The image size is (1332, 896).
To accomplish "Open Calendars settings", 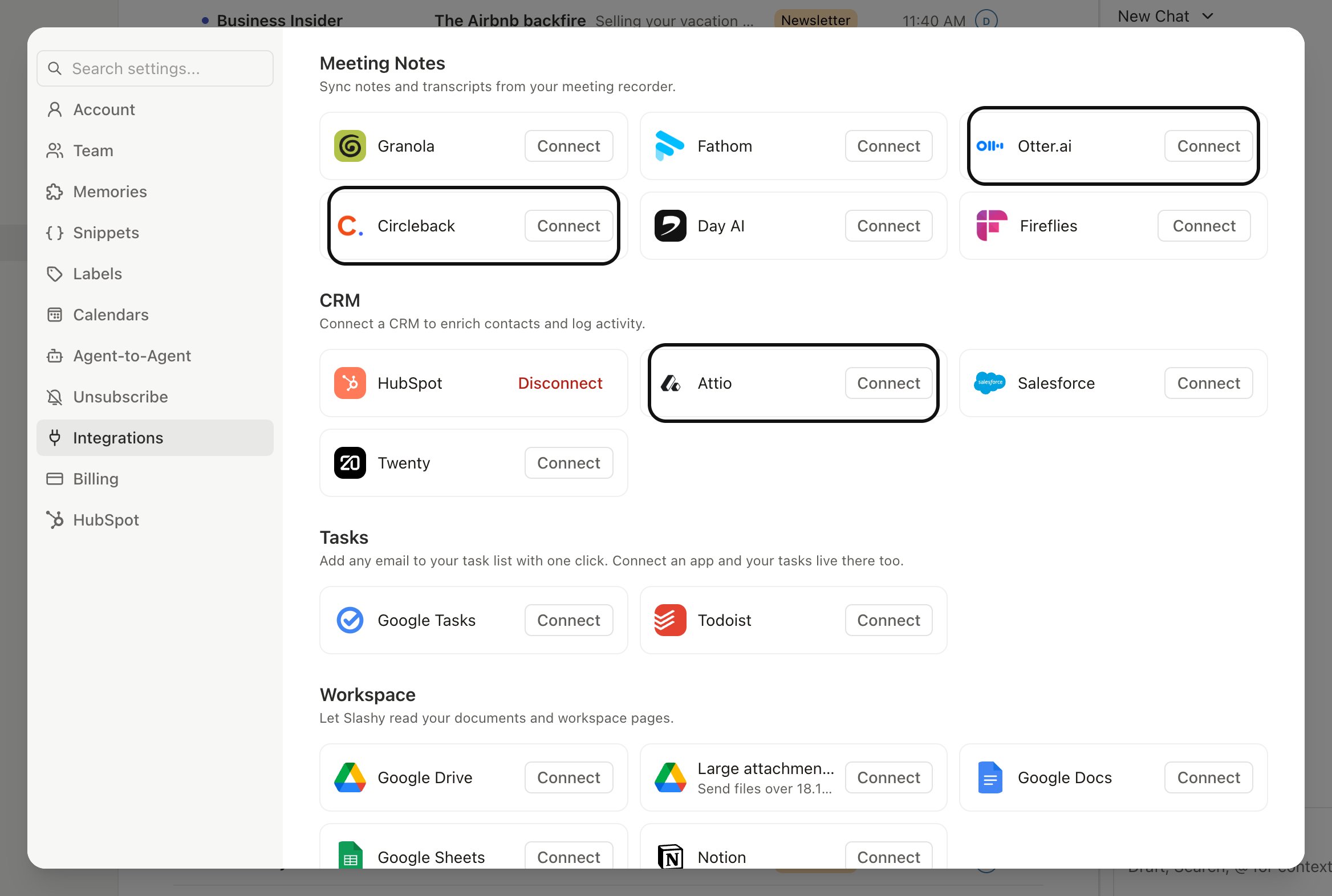I will 155,315.
